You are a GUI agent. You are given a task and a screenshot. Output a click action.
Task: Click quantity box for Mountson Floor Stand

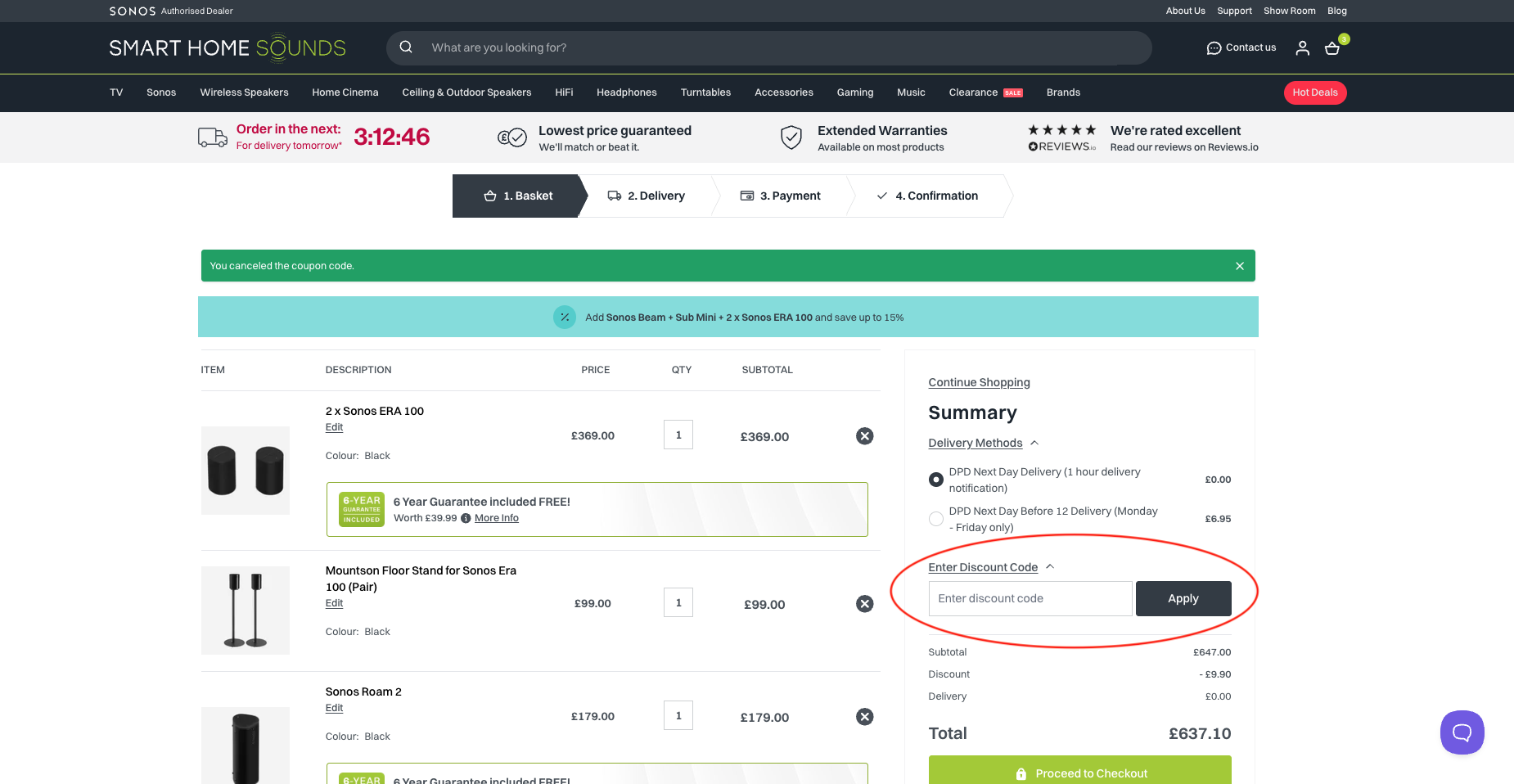tap(678, 602)
